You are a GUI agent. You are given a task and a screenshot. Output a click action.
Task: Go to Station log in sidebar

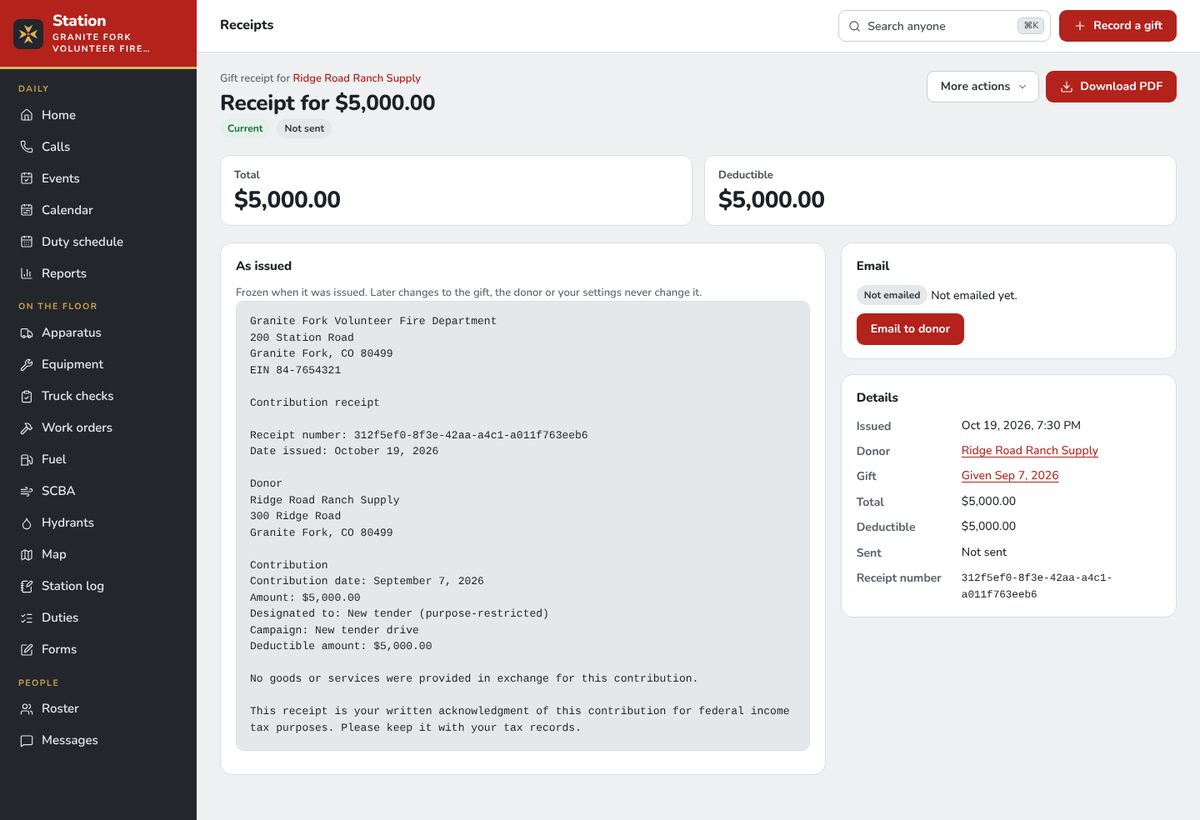(98, 586)
